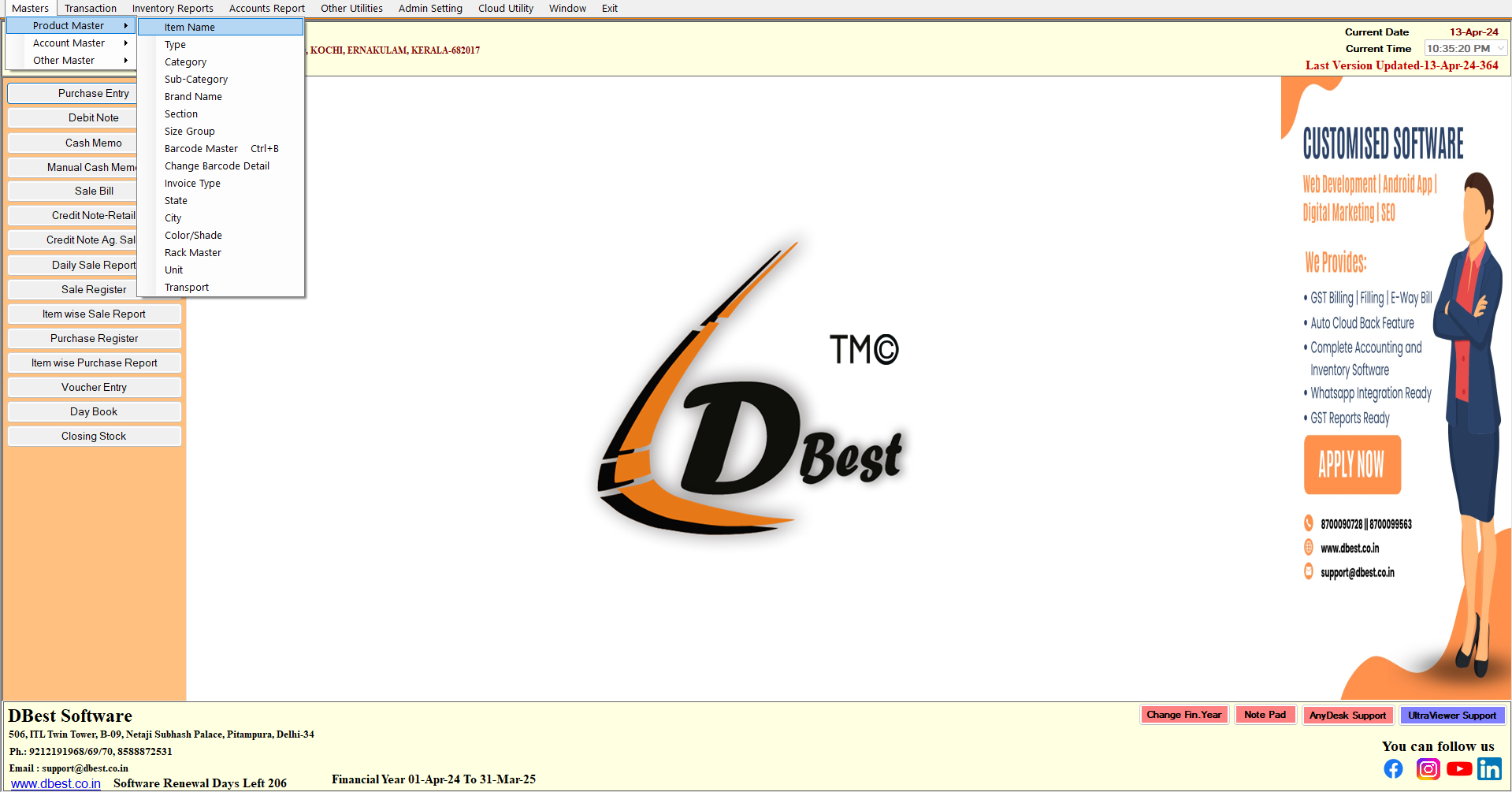
Task: Select Rack Master from the submenu
Action: [193, 253]
